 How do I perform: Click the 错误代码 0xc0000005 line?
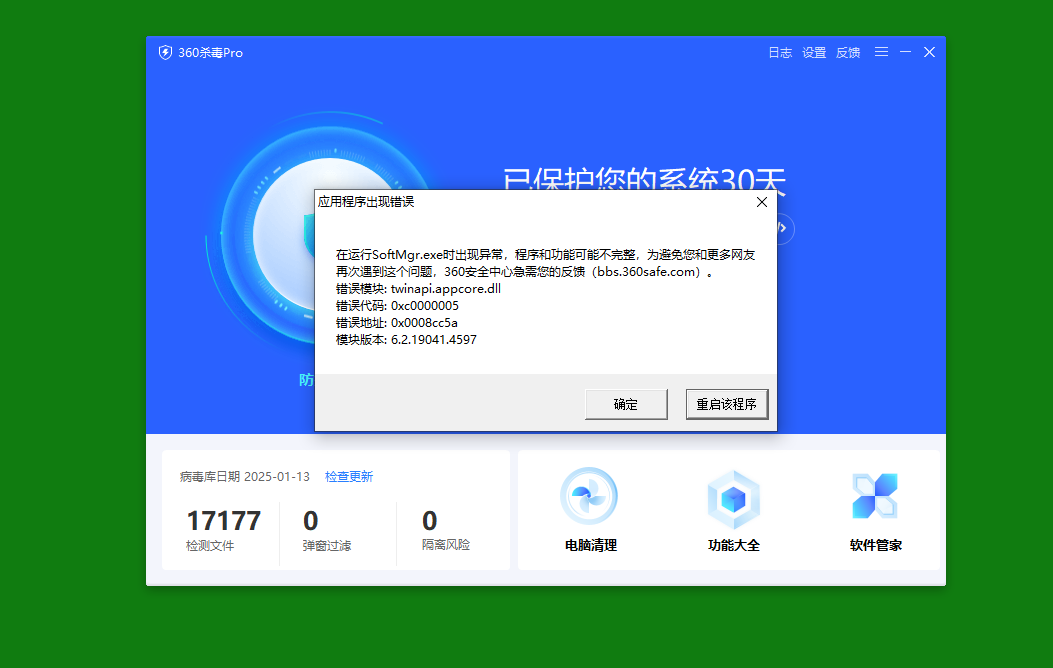click(397, 305)
